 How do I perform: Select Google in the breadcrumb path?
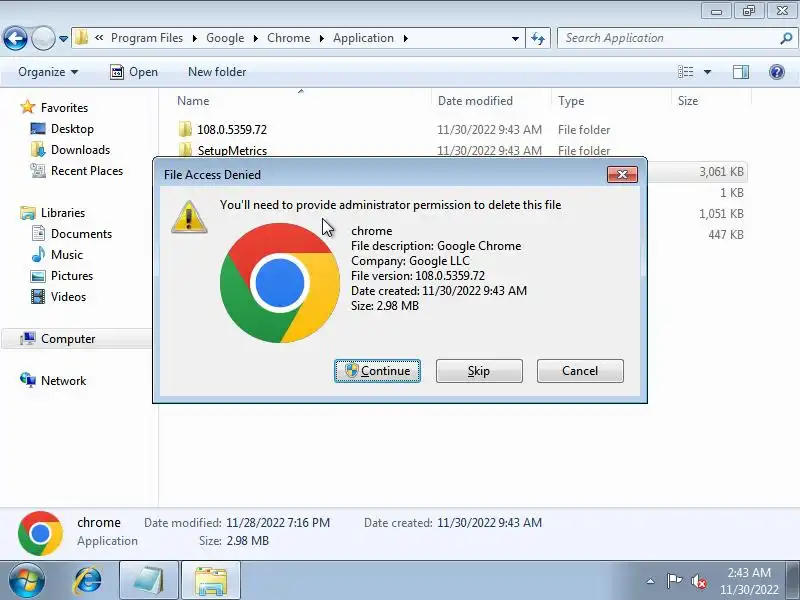pos(225,38)
